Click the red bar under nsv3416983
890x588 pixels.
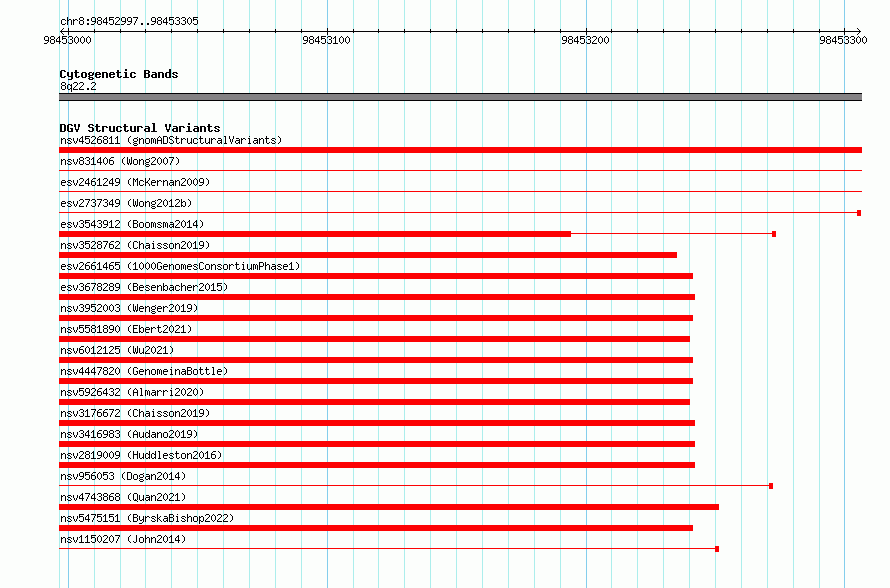[377, 444]
